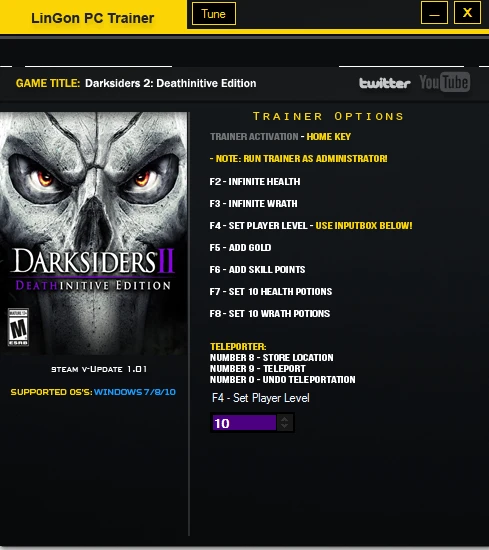Image resolution: width=489 pixels, height=550 pixels.
Task: Select the F5 - Add Gold option
Action: [240, 248]
